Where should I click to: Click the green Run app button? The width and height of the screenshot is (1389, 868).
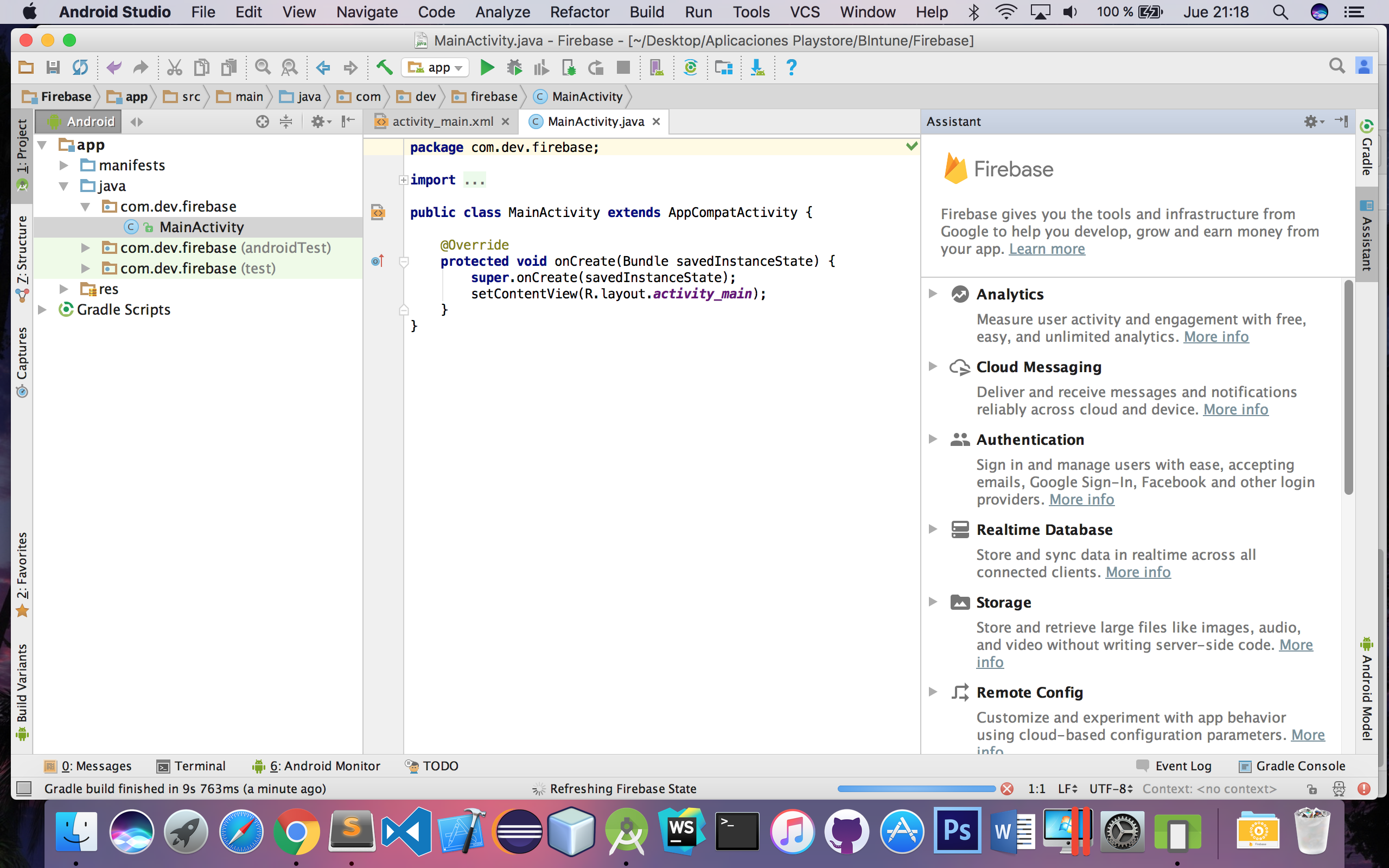487,68
